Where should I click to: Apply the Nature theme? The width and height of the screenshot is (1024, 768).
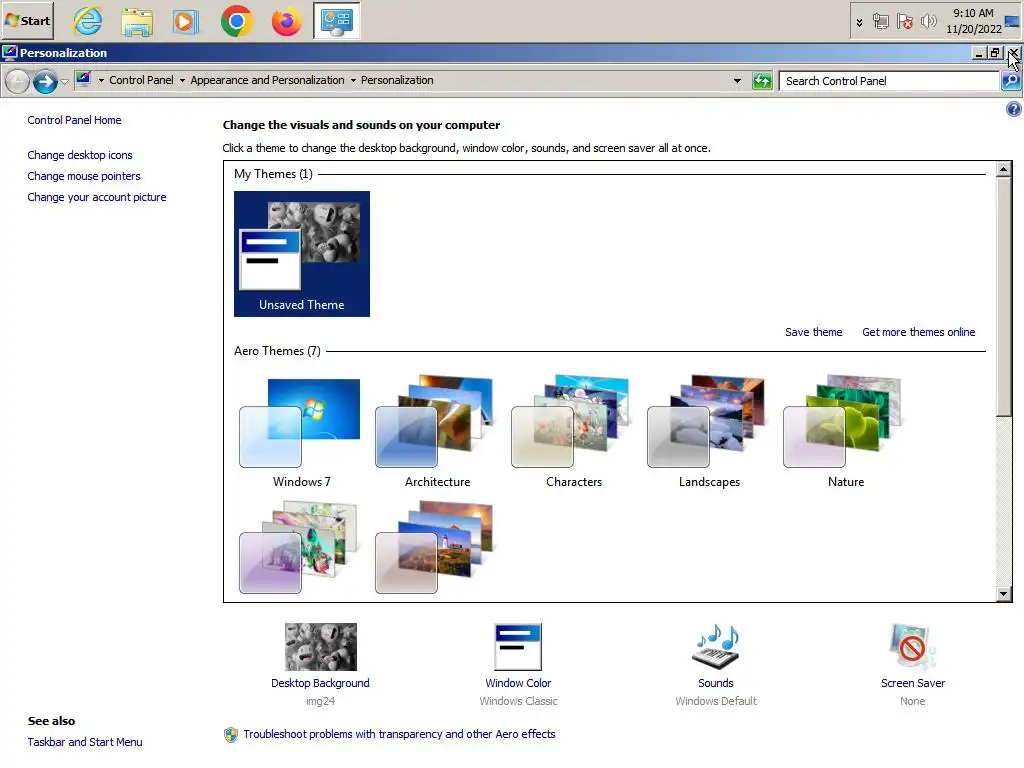(x=846, y=431)
